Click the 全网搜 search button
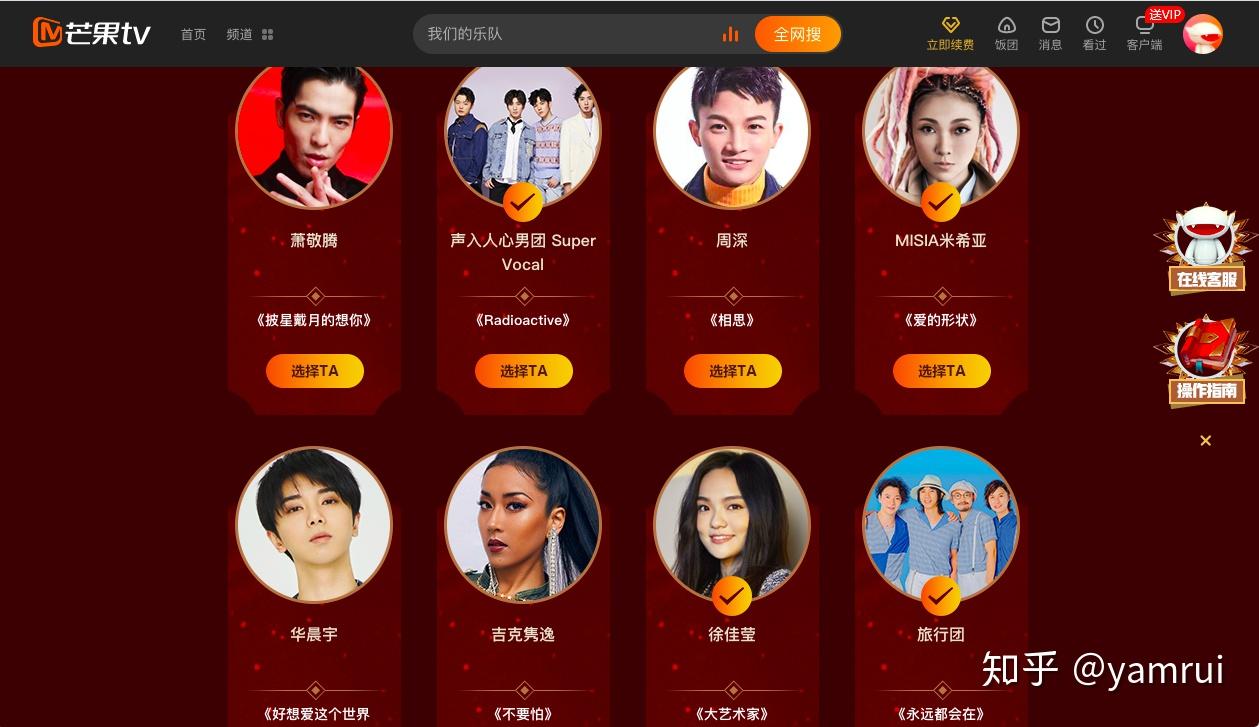Viewport: 1259px width, 727px height. click(798, 34)
